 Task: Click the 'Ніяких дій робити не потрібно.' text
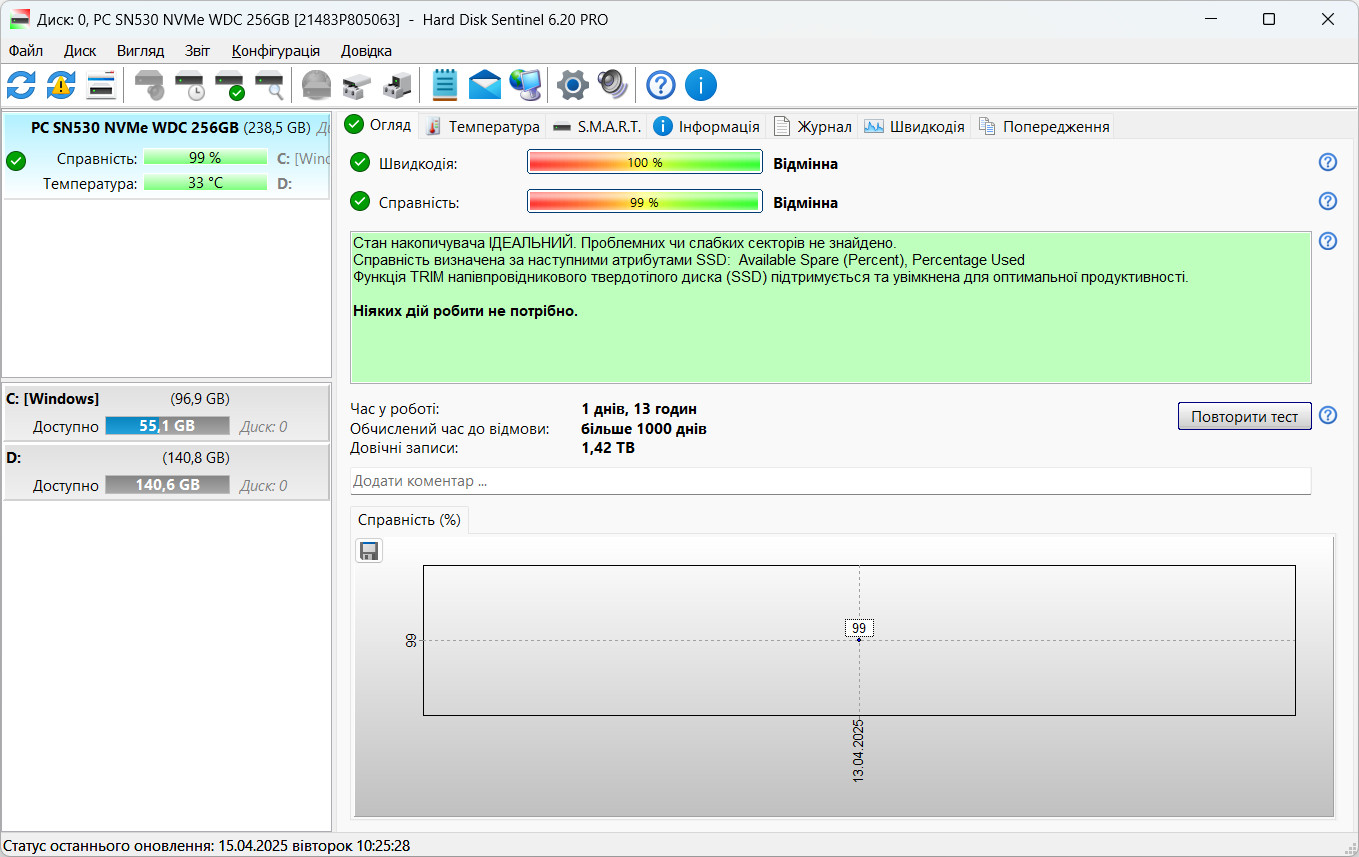tap(466, 311)
